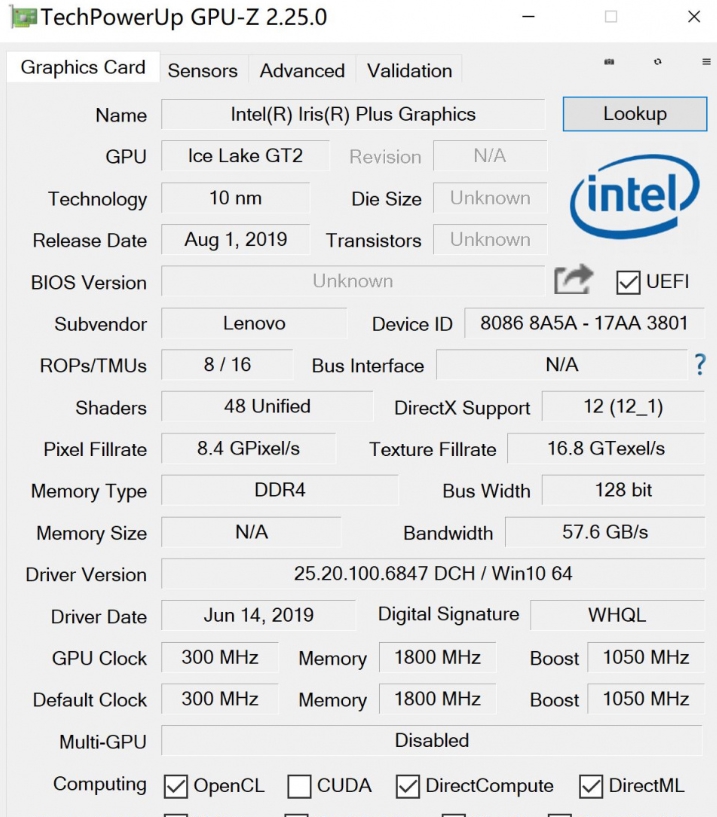Viewport: 717px width, 817px height.
Task: Toggle the DirectML checkbox
Action: [591, 786]
